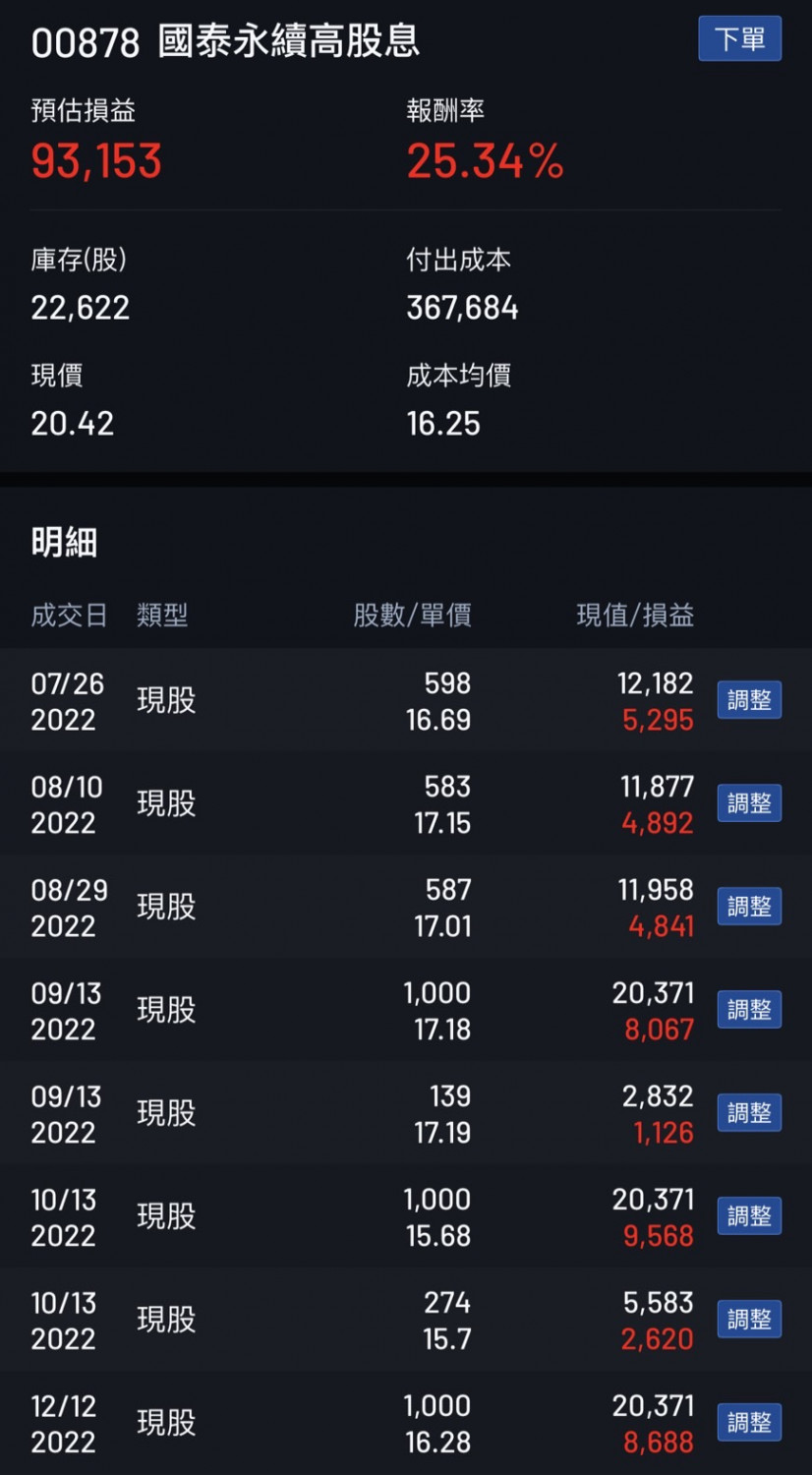812x1475 pixels.
Task: Tap the 現值/損益 column header
Action: coord(635,616)
